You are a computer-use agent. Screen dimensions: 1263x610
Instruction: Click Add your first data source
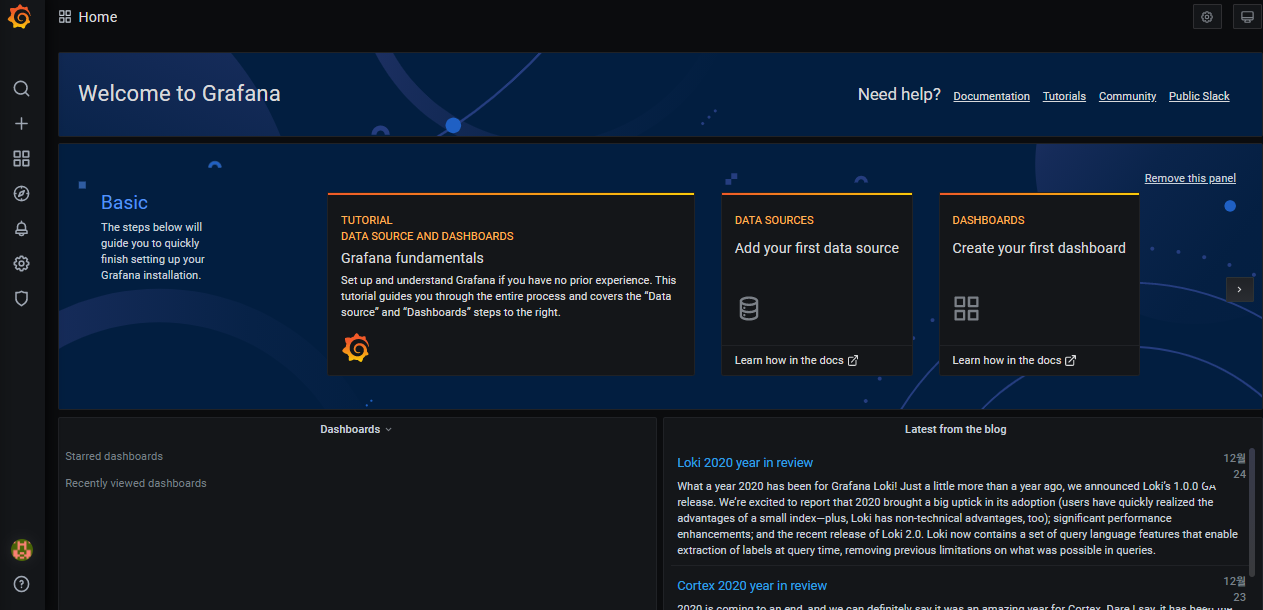click(816, 248)
